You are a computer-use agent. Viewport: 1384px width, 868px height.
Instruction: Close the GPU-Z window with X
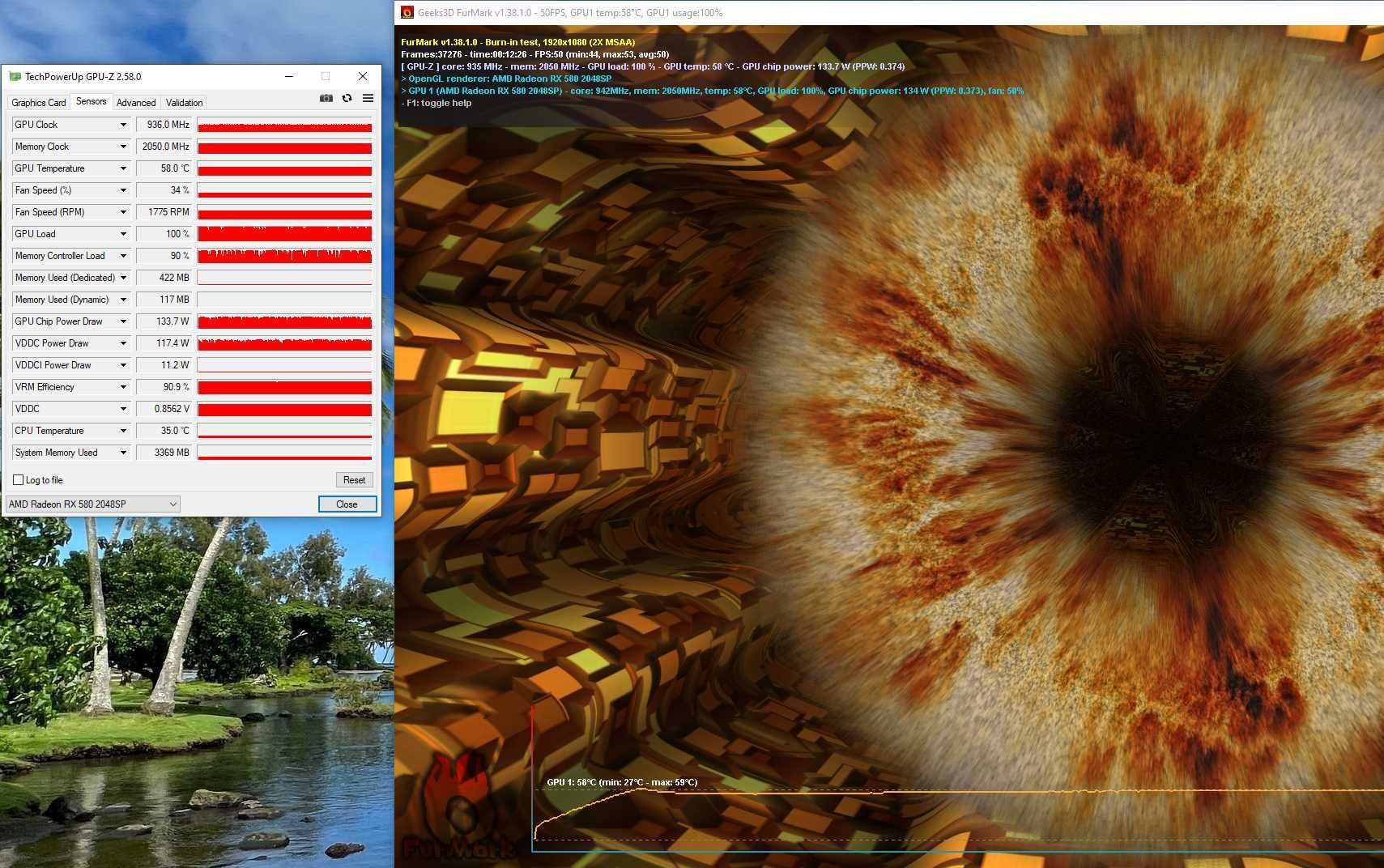tap(363, 76)
